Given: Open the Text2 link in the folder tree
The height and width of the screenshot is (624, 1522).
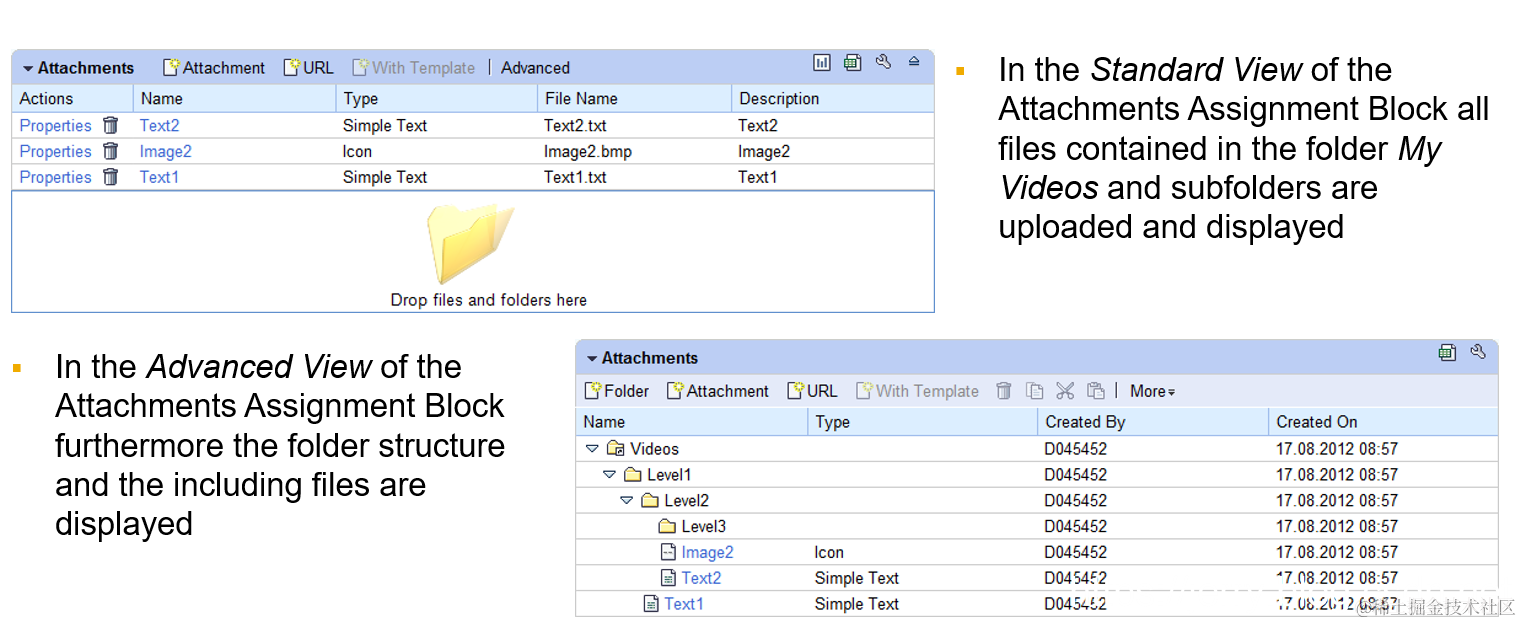Looking at the screenshot, I should [701, 578].
